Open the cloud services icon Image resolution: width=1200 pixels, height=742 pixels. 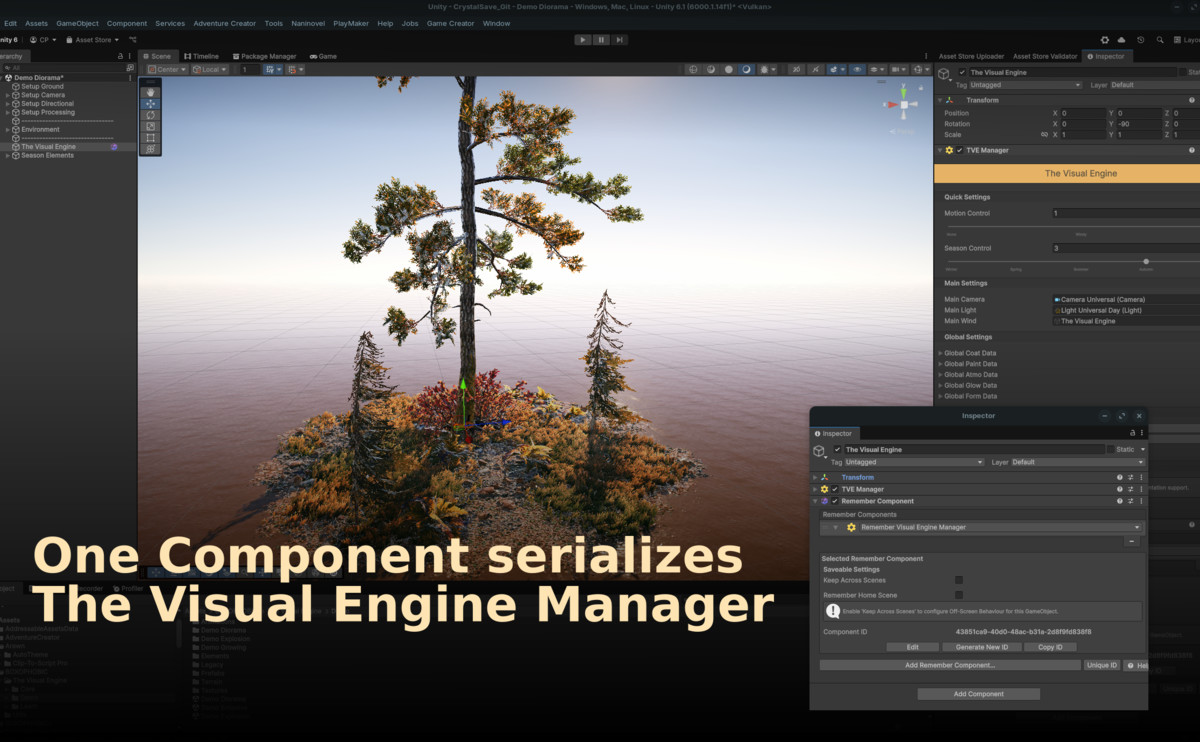click(x=1122, y=40)
